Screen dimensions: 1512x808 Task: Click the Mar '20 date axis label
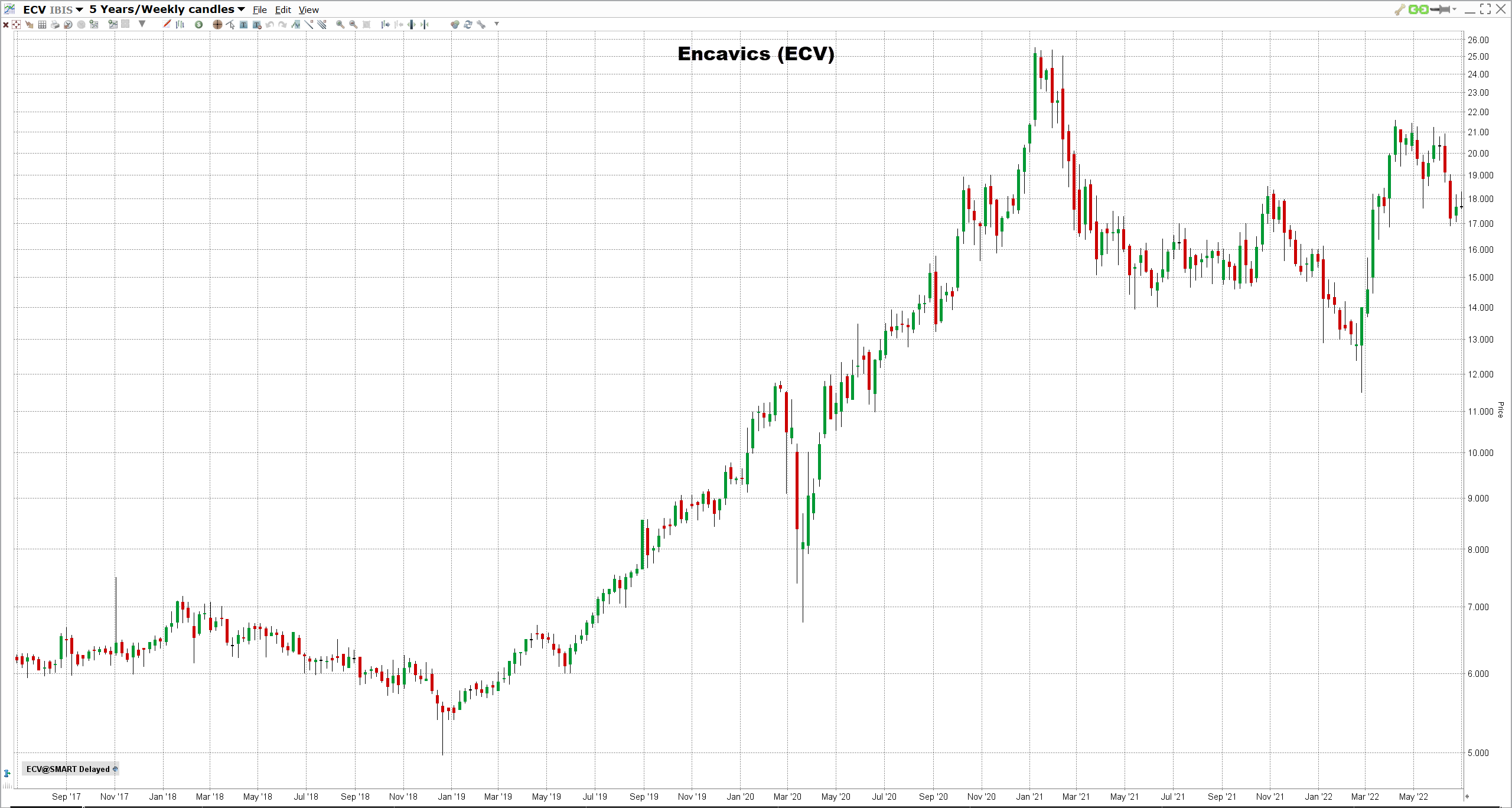tap(787, 797)
